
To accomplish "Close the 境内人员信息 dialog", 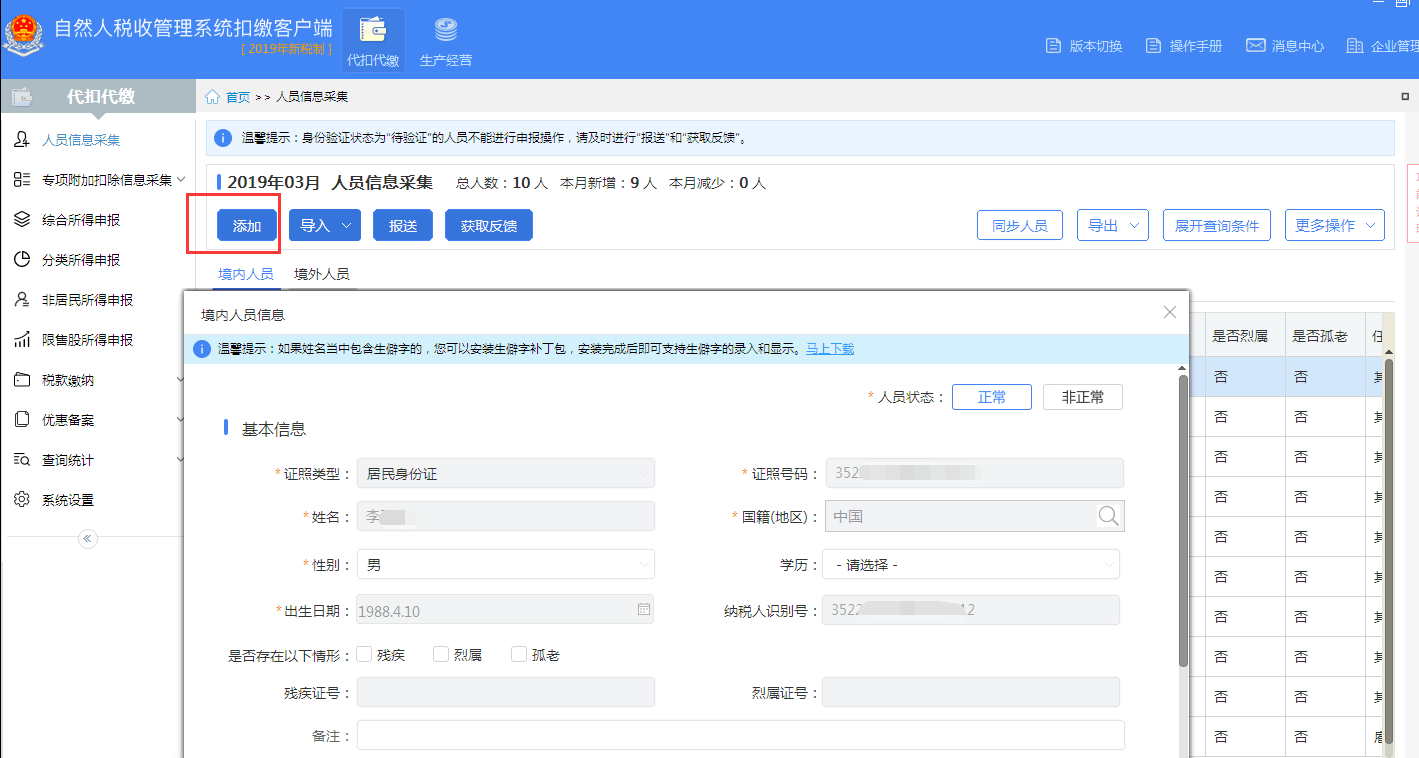I will pyautogui.click(x=1170, y=313).
